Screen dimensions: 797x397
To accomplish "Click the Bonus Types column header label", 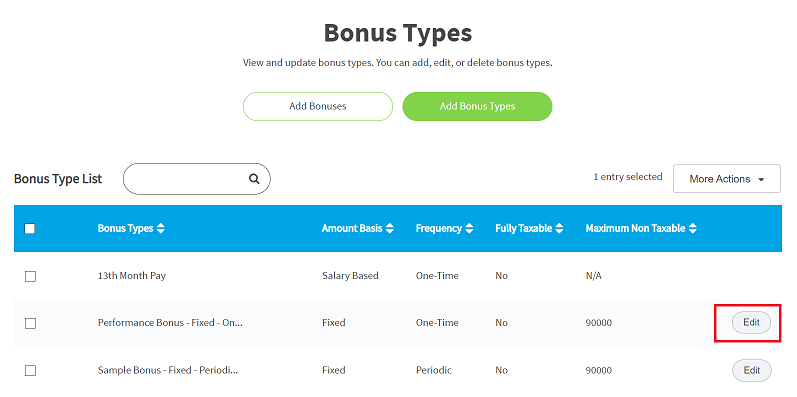I will pyautogui.click(x=126, y=229).
